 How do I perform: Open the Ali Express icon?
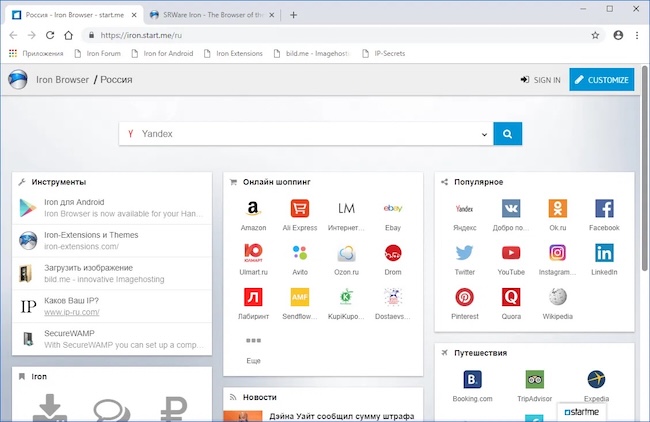click(300, 208)
